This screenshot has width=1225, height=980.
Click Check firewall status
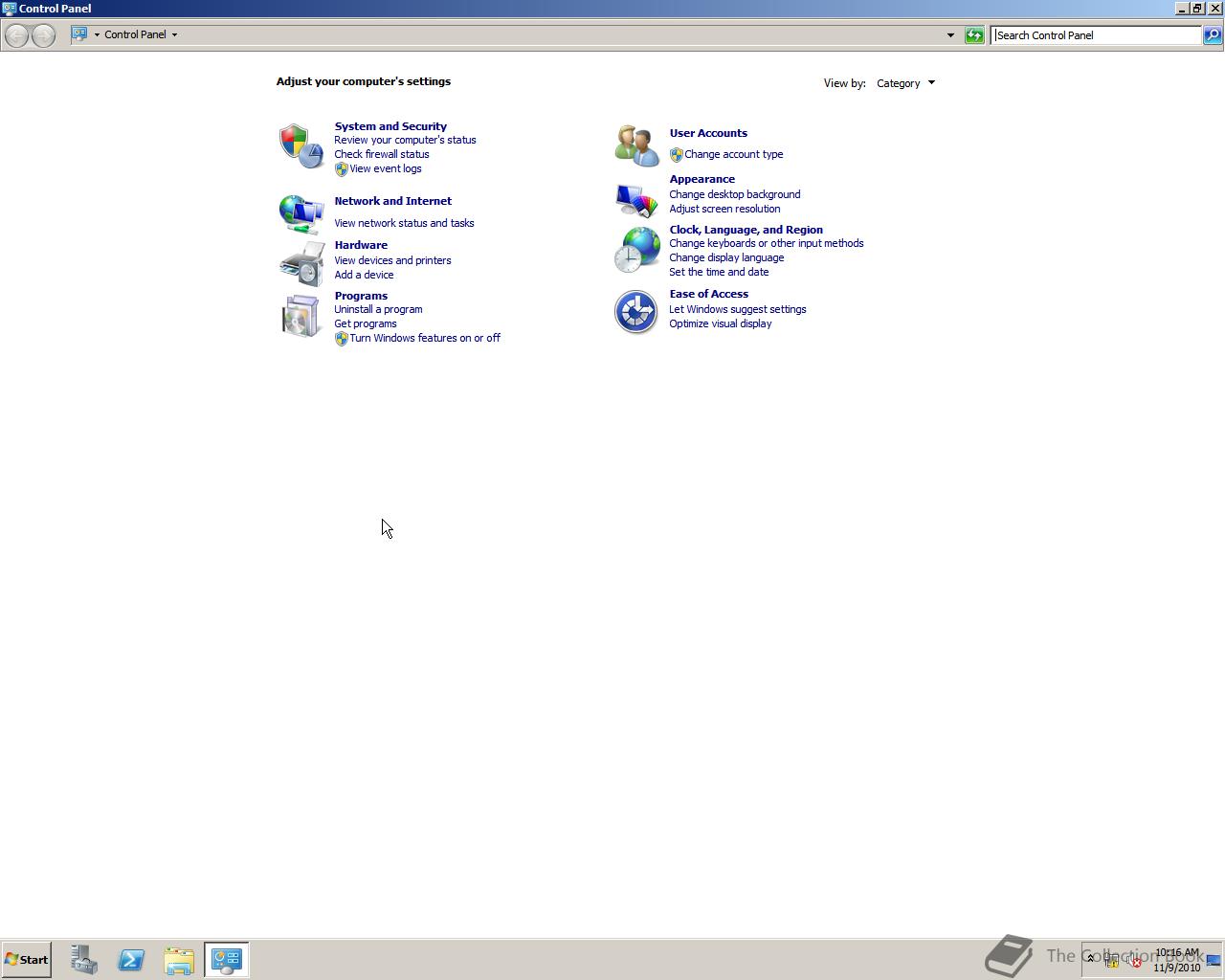tap(382, 154)
